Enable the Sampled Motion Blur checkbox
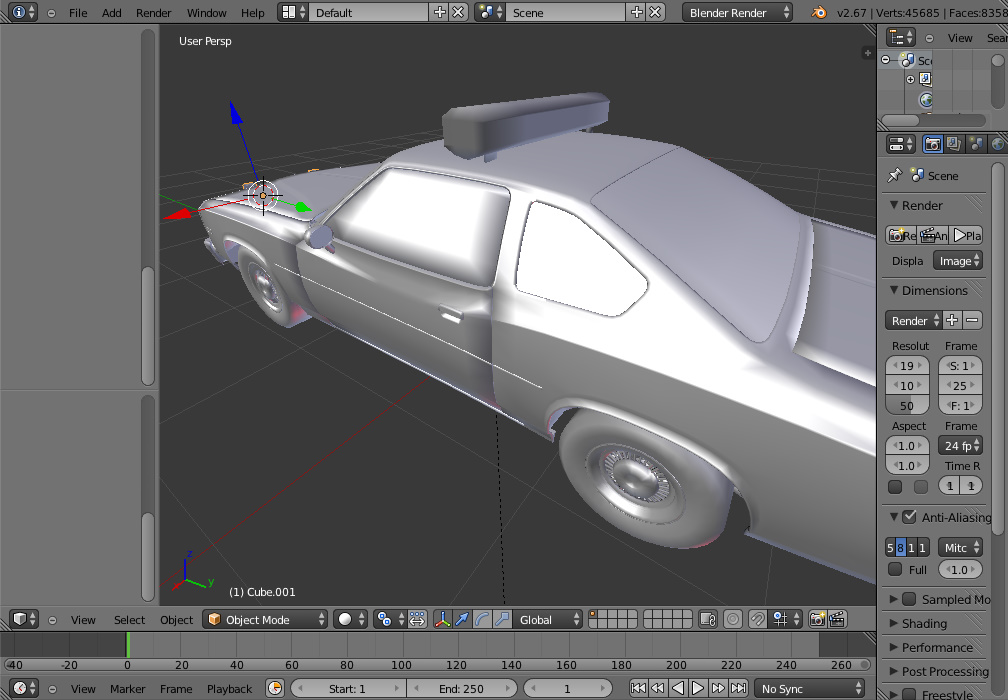Viewport: 1008px width, 700px height. click(x=909, y=599)
